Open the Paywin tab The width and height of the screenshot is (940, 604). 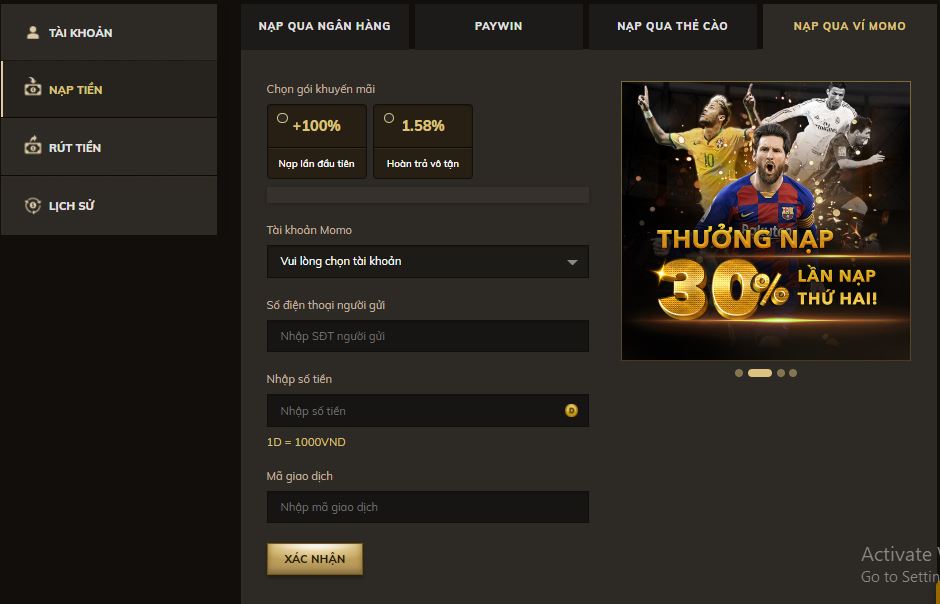coord(498,26)
